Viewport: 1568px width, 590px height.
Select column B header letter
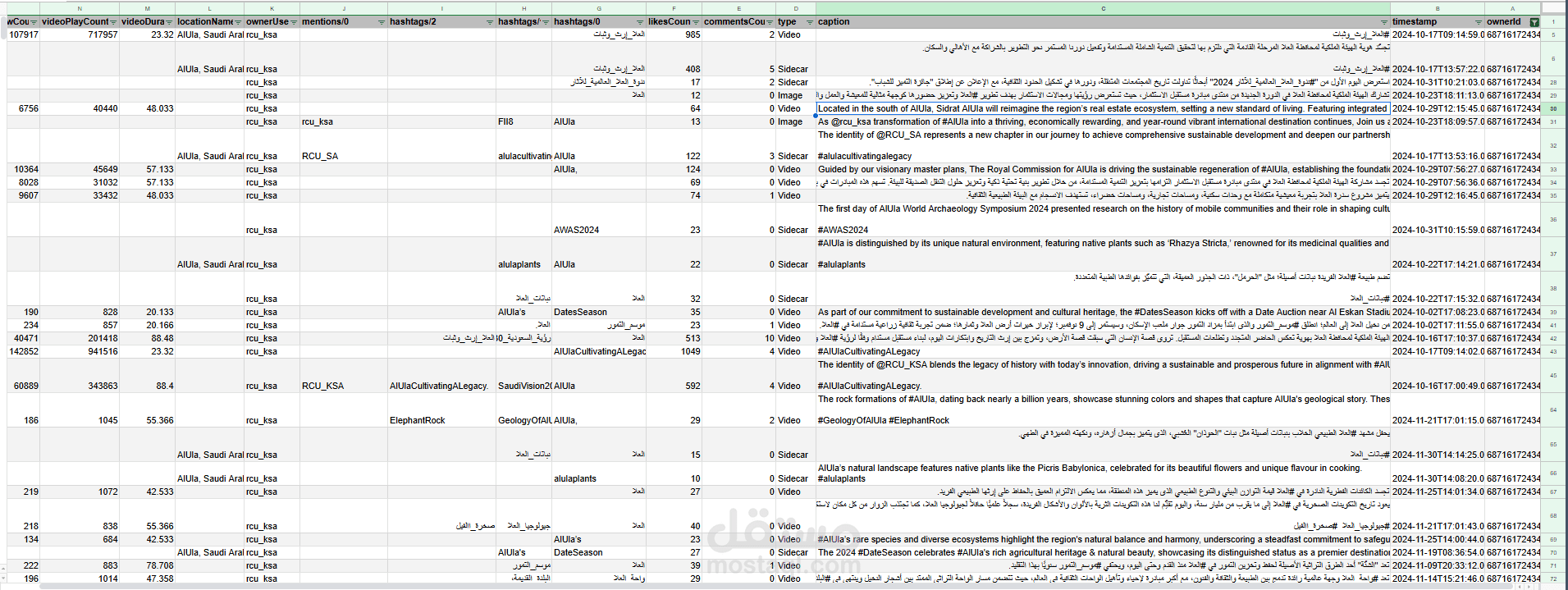pyautogui.click(x=1438, y=9)
